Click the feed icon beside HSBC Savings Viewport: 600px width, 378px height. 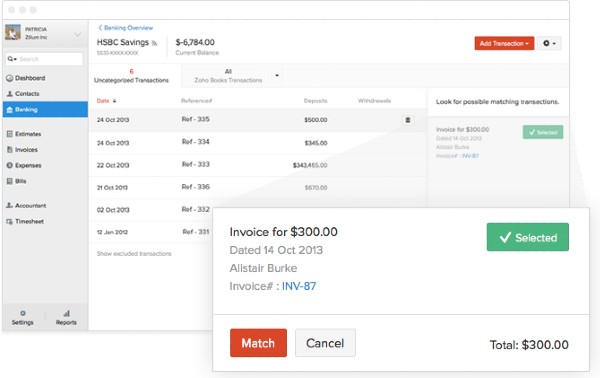154,43
